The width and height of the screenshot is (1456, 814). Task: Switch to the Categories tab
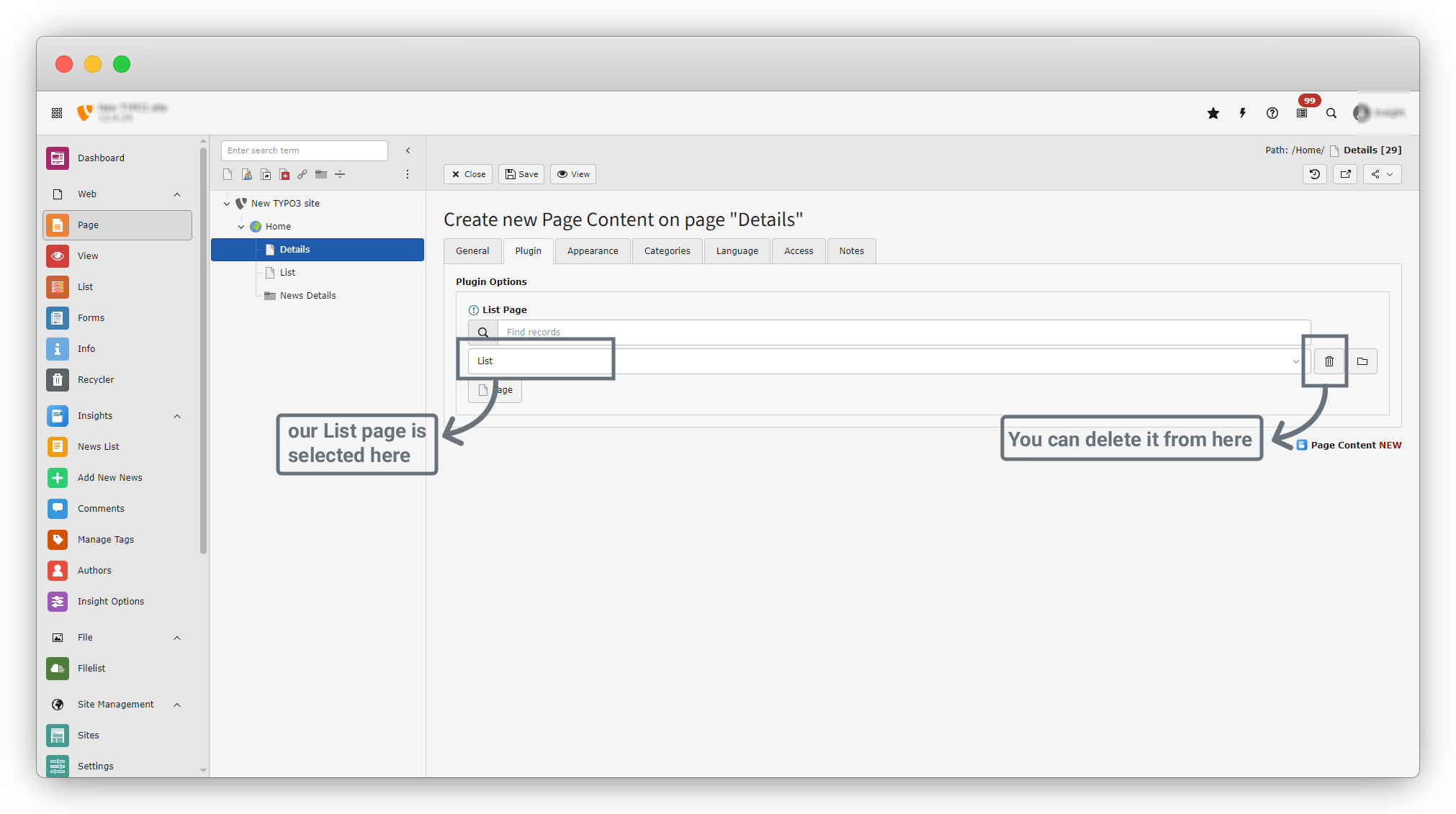click(667, 251)
